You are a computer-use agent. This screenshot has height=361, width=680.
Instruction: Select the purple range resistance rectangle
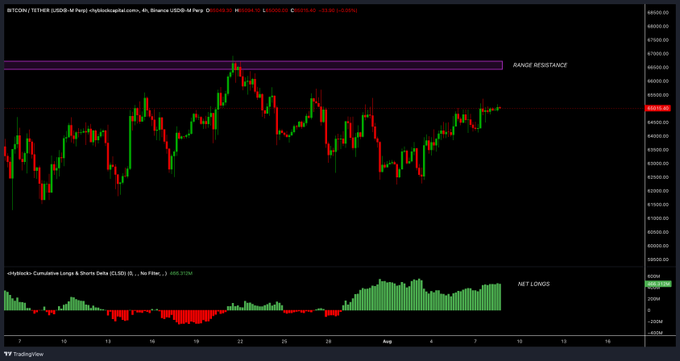253,66
